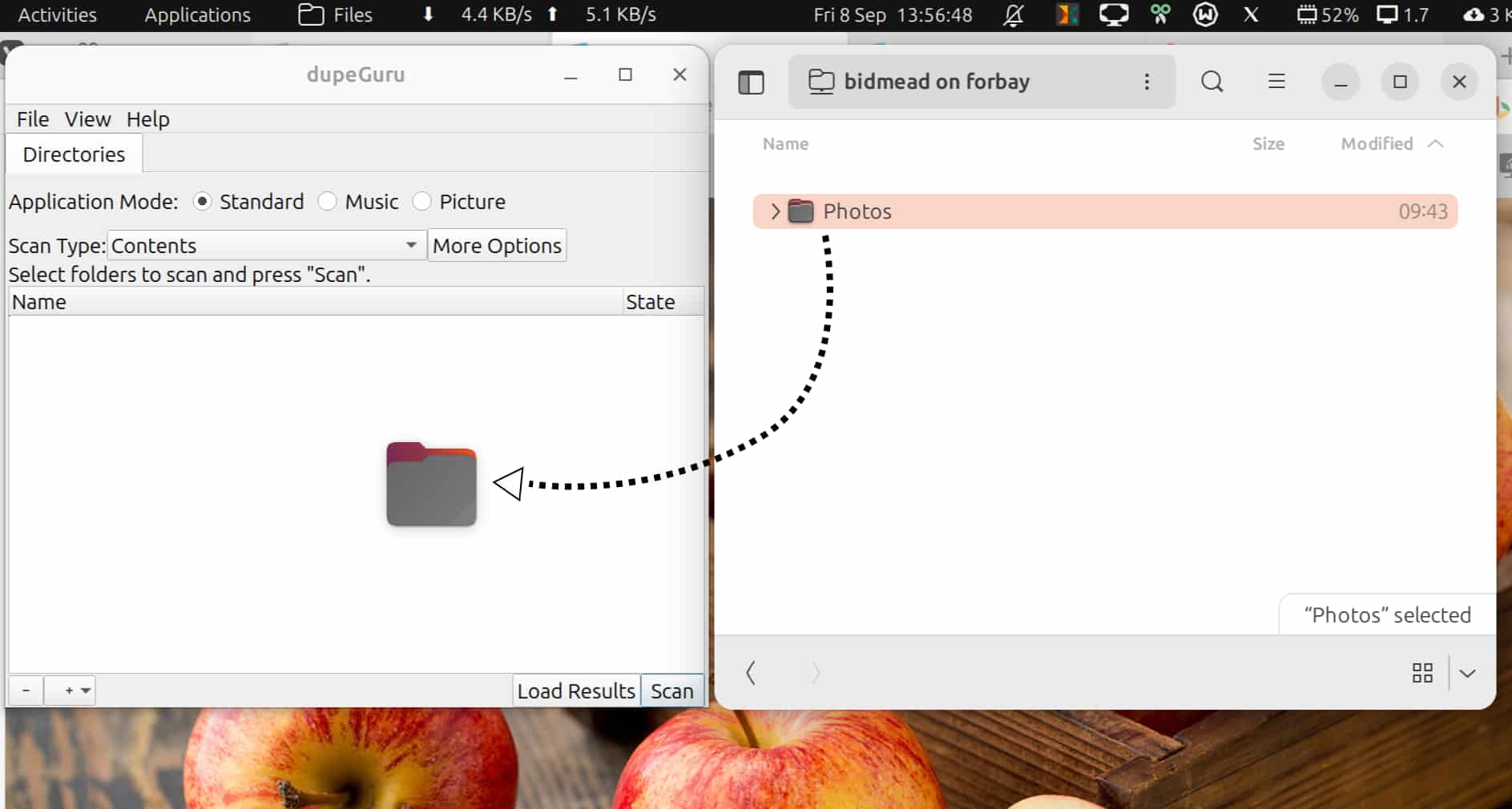The image size is (1512, 809).
Task: Click the green scissors tray icon
Action: (1160, 15)
